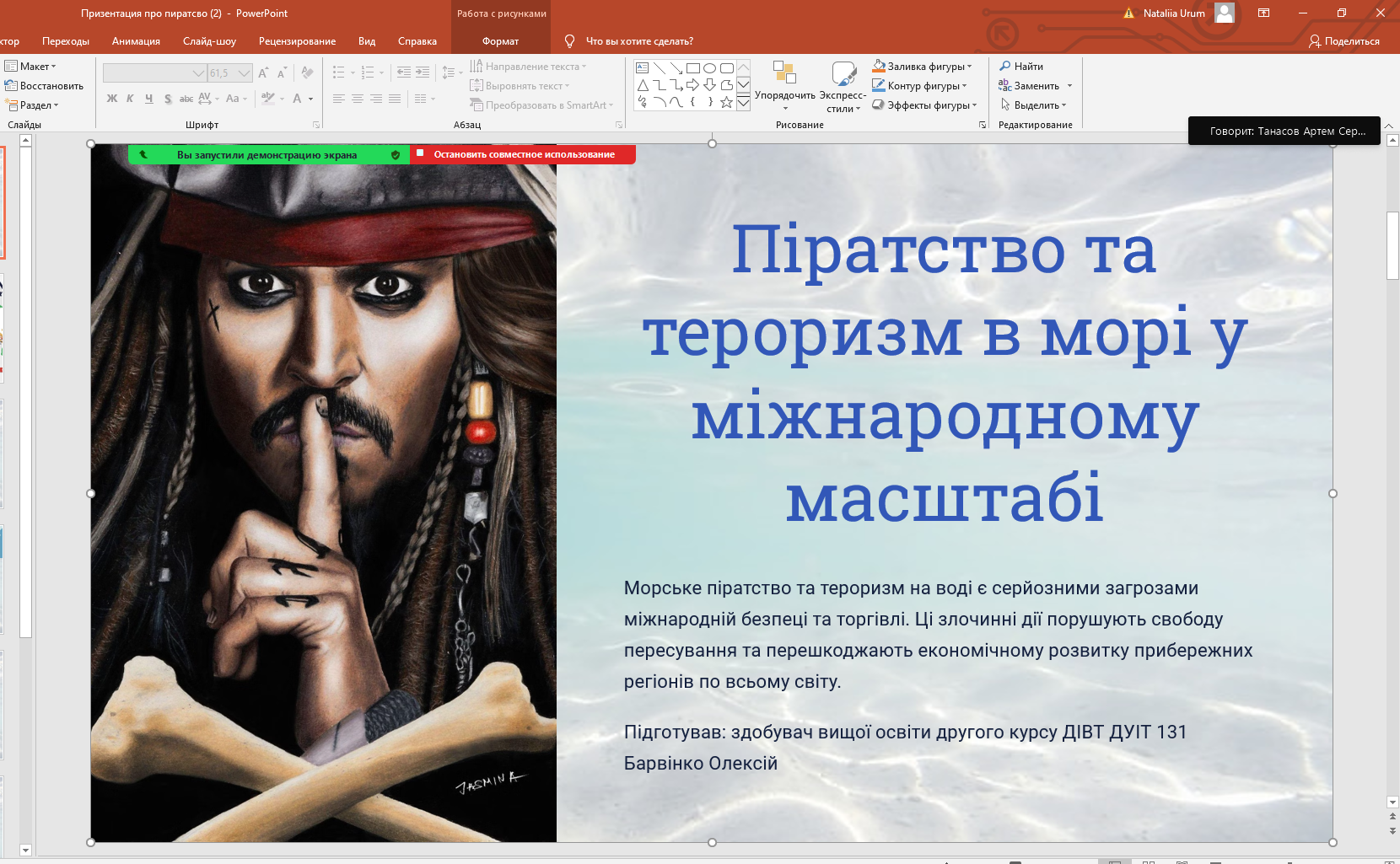The image size is (1400, 864).
Task: Expand the shapes gallery More arrow
Action: (743, 103)
